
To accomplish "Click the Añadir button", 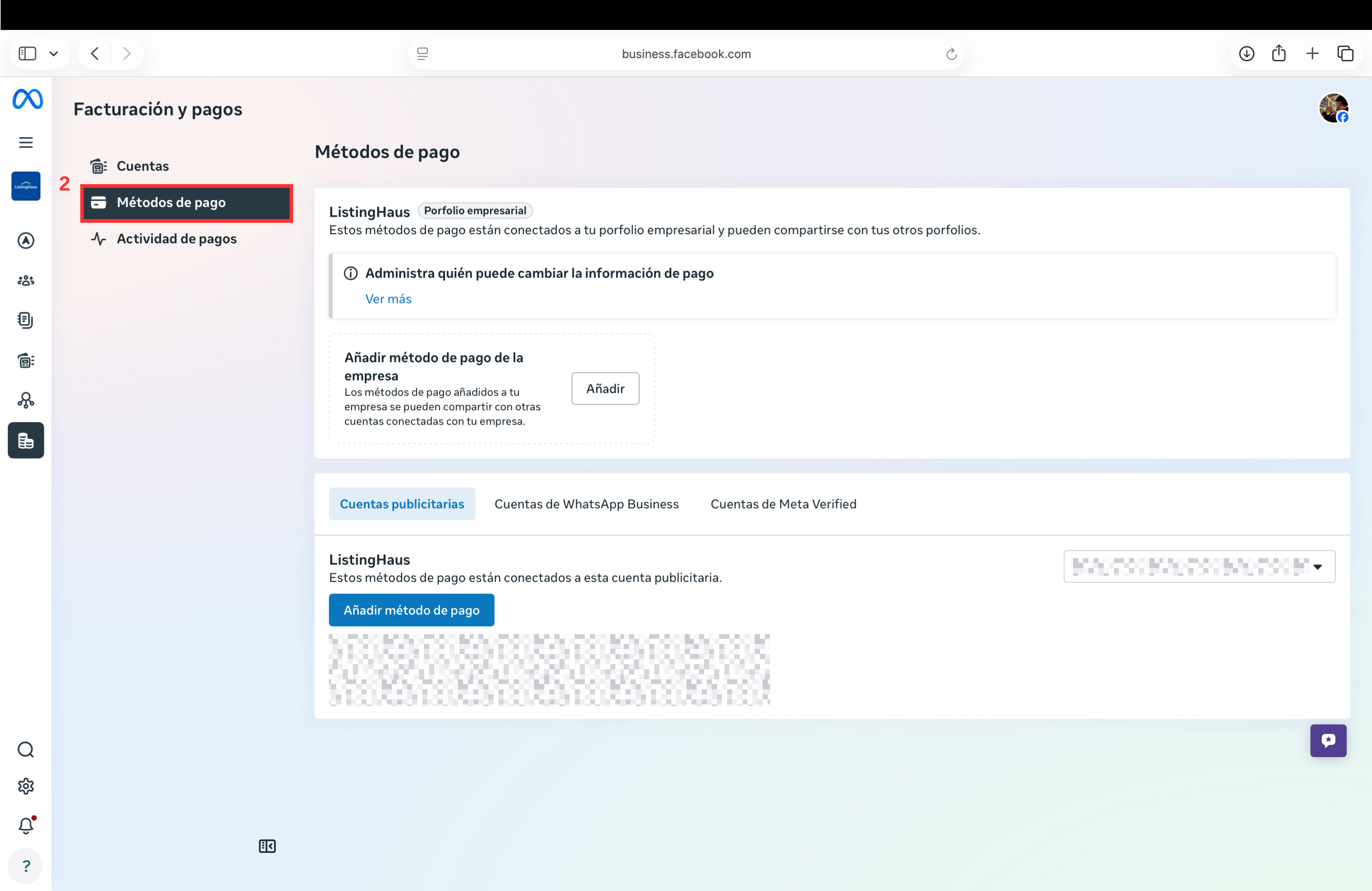I will point(605,388).
